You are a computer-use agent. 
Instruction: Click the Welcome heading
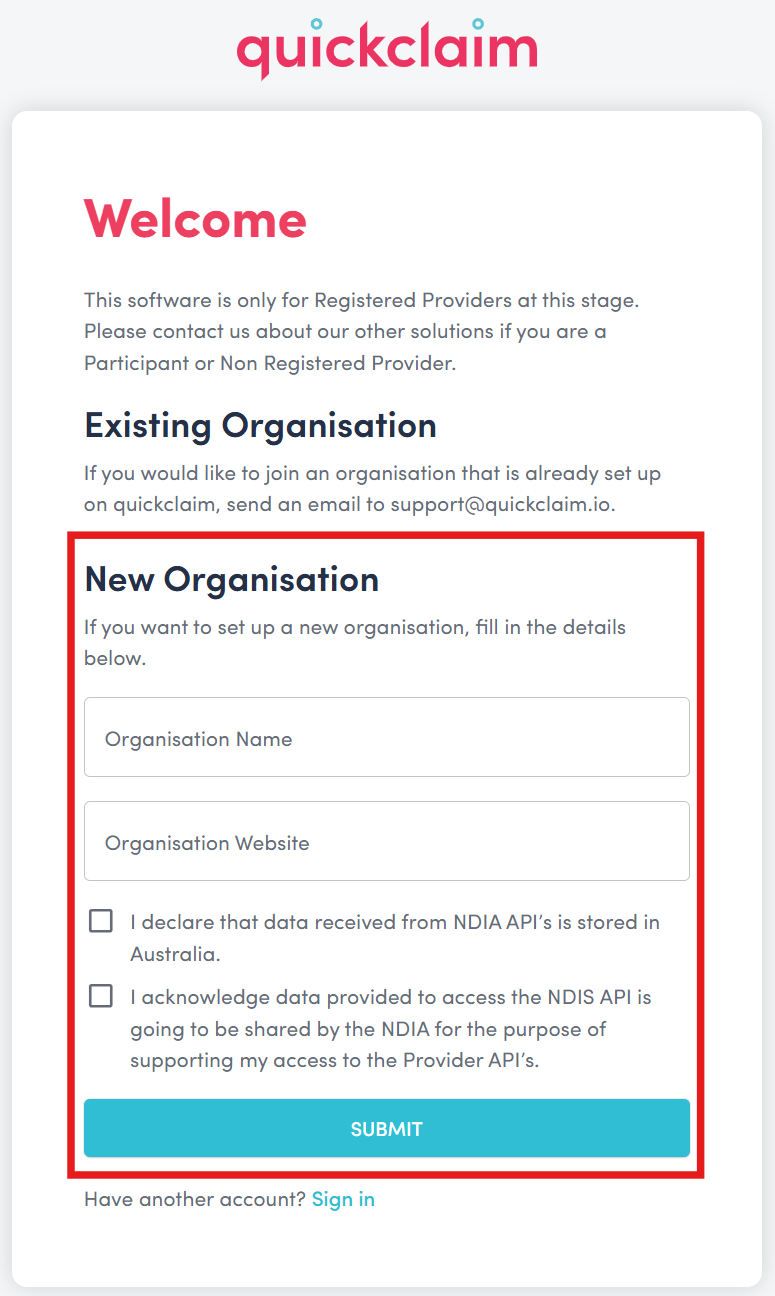(196, 219)
